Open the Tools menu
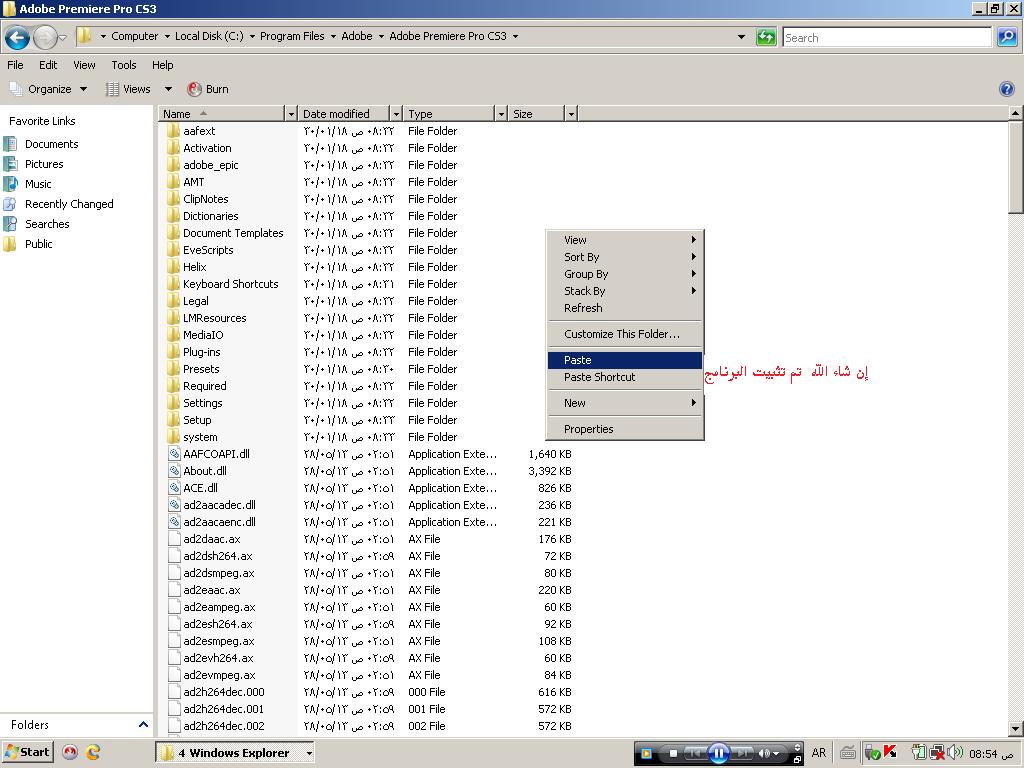The height and width of the screenshot is (768, 1024). [123, 65]
